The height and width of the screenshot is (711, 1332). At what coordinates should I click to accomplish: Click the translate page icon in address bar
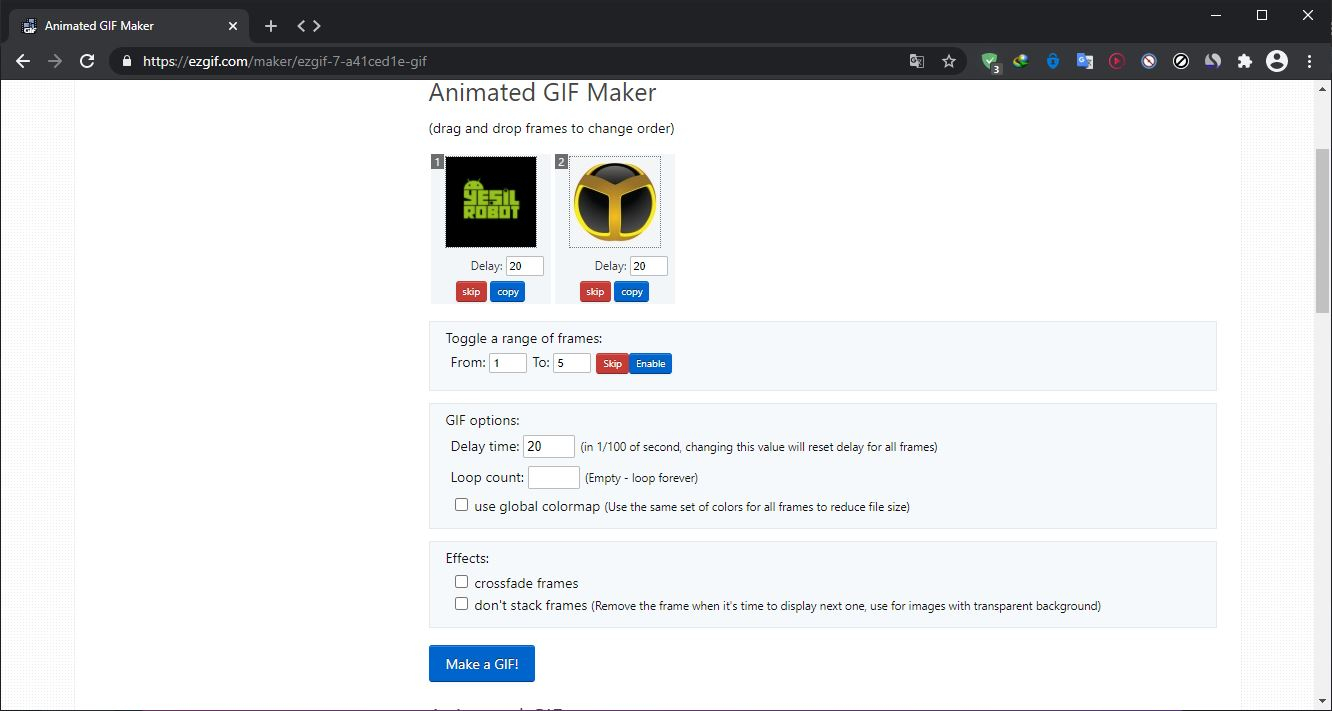pos(916,61)
